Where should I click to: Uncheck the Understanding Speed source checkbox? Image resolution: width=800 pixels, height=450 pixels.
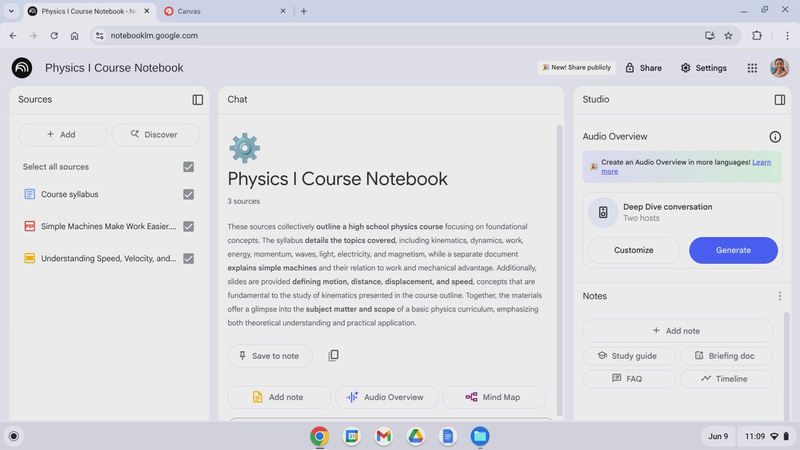pos(189,259)
